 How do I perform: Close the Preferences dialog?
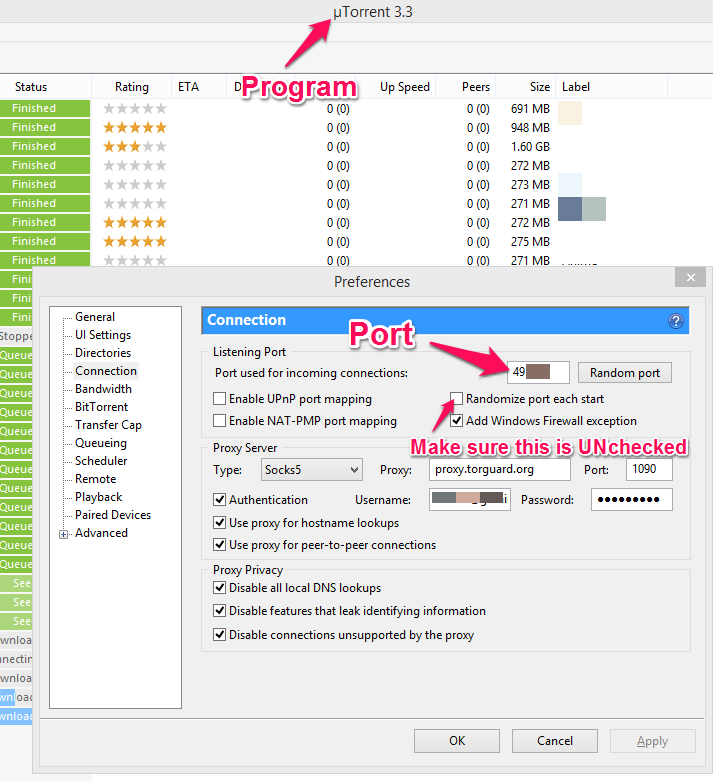tap(691, 277)
